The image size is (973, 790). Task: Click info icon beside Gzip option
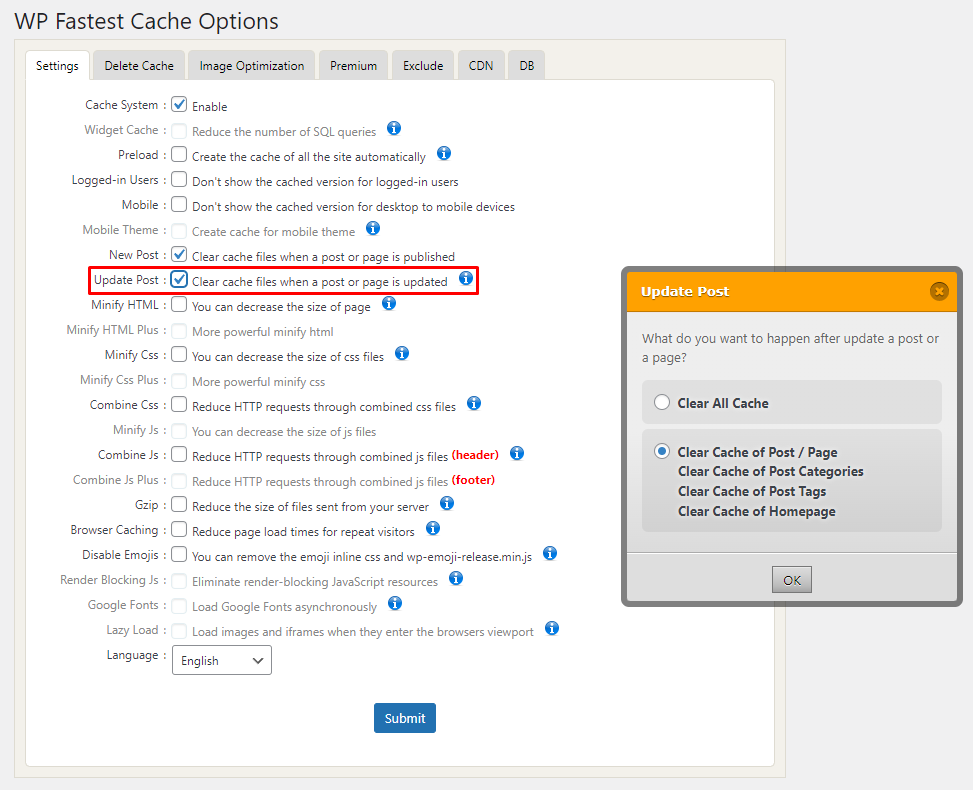447,504
